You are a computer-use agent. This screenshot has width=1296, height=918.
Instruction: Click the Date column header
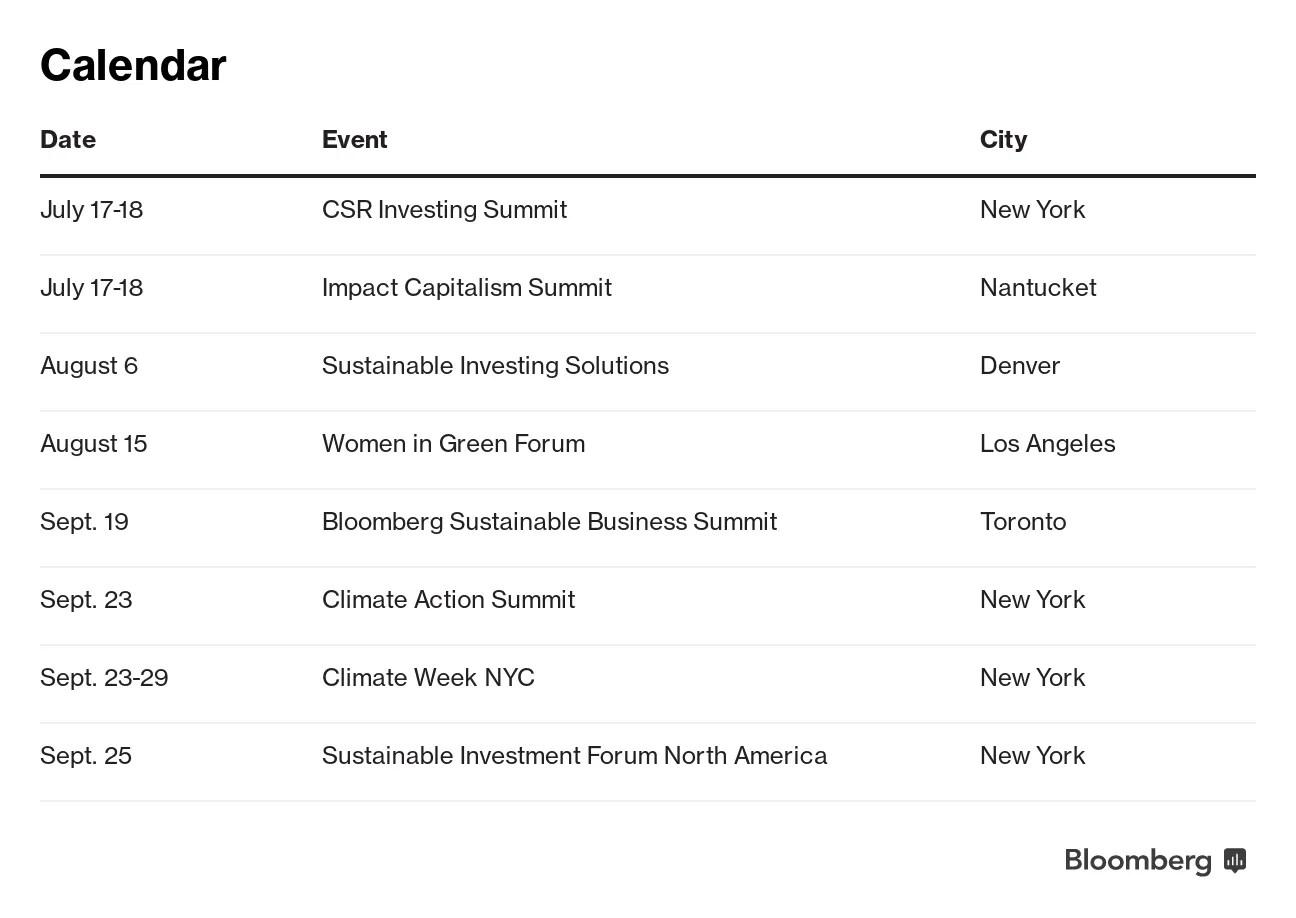[x=68, y=140]
